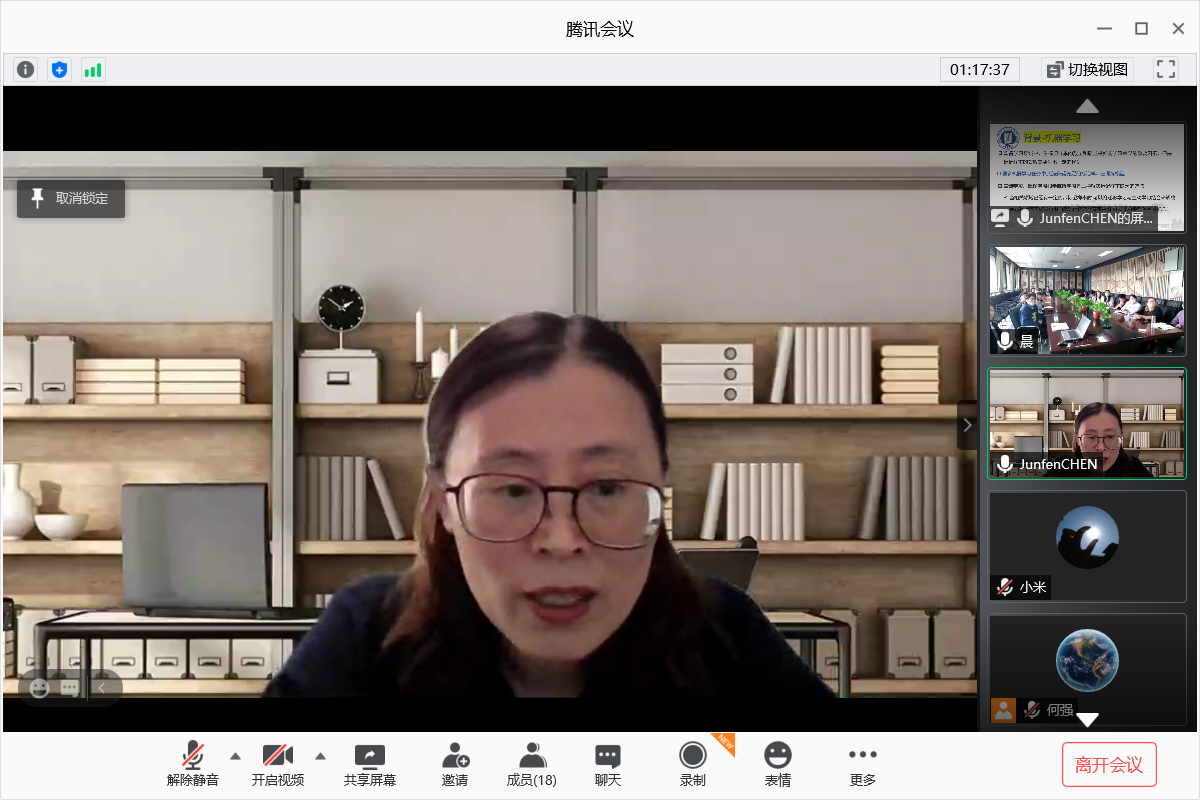This screenshot has height=800, width=1200.
Task: Turn on camera with 开启视频
Action: pos(277,765)
